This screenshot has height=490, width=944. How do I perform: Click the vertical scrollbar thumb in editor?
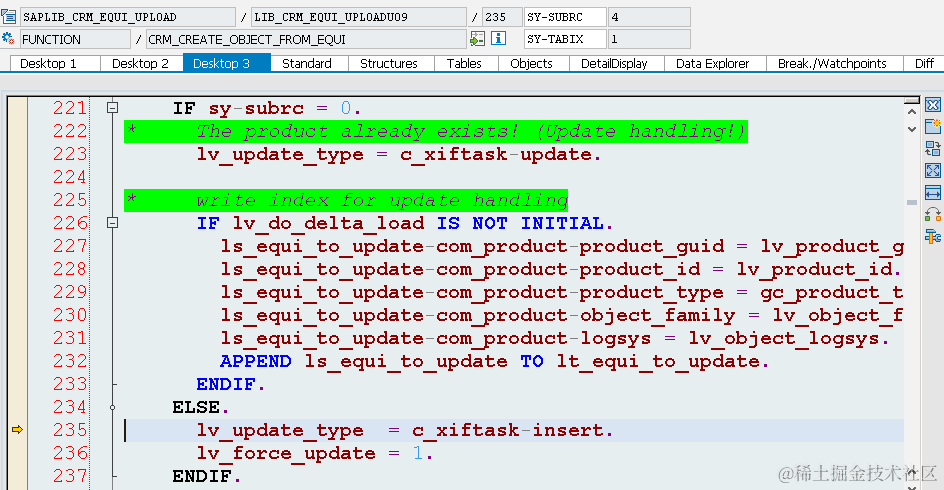coord(911,203)
